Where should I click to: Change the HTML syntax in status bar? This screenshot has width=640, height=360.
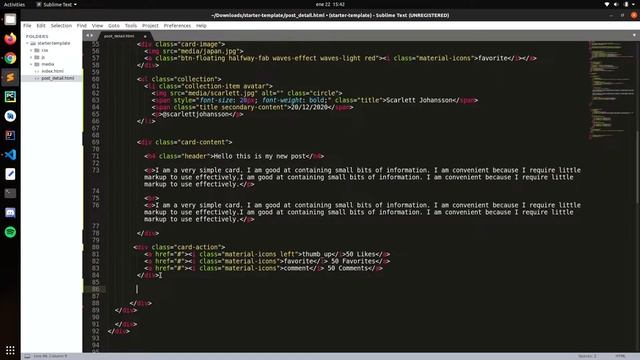620,356
